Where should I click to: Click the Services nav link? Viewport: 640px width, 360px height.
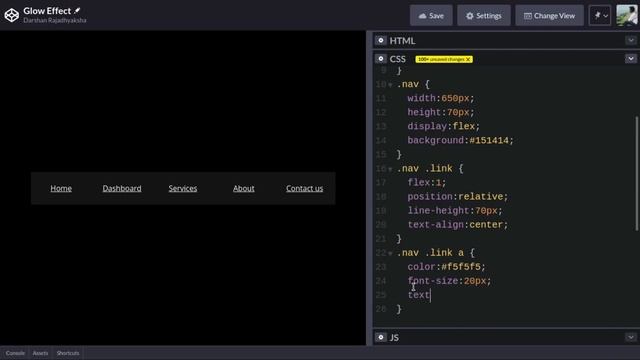click(x=183, y=188)
